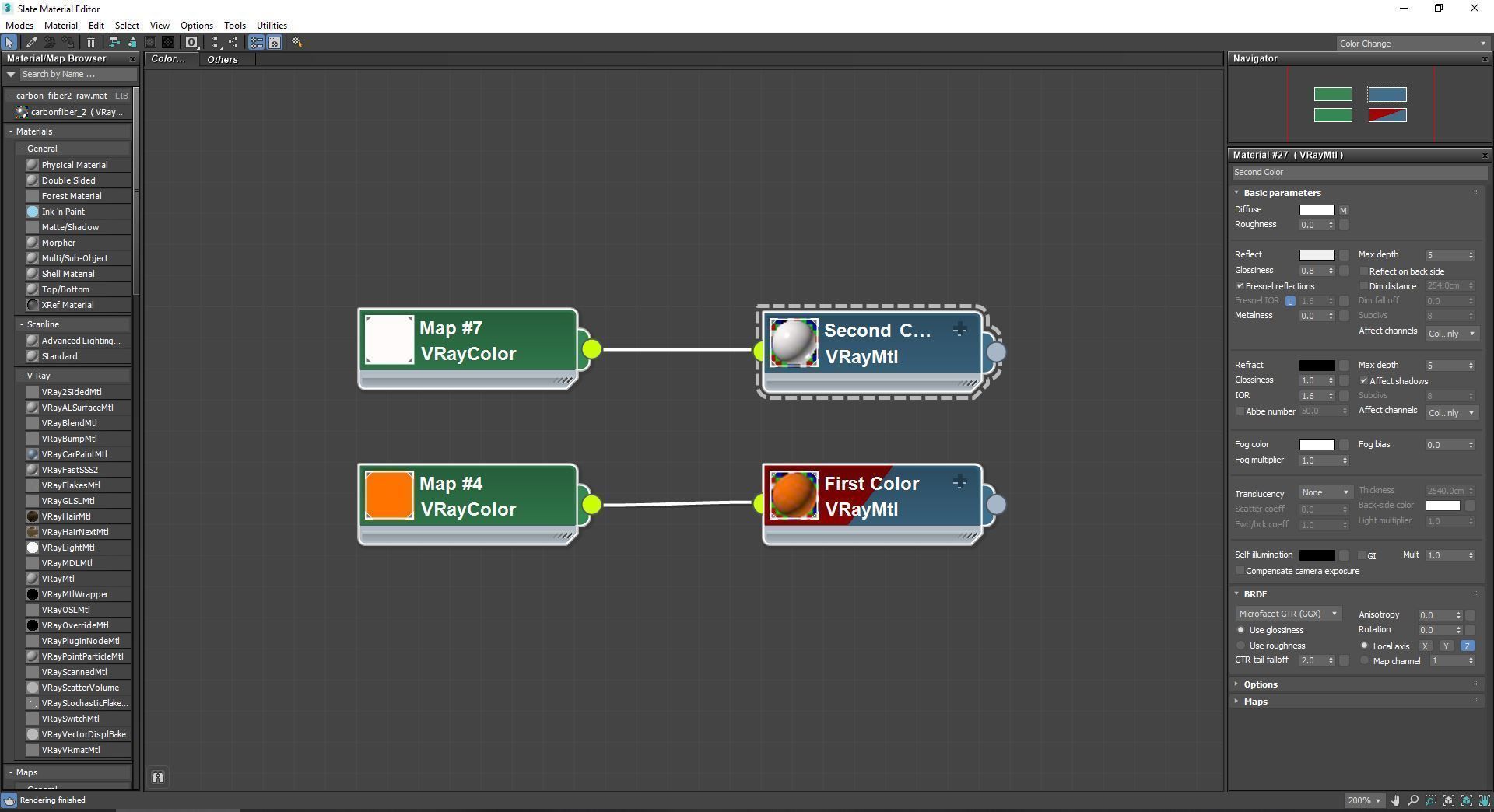This screenshot has width=1494, height=812.
Task: Open Microfacet GTR (GGX) BRDF dropdown
Action: click(x=1288, y=614)
